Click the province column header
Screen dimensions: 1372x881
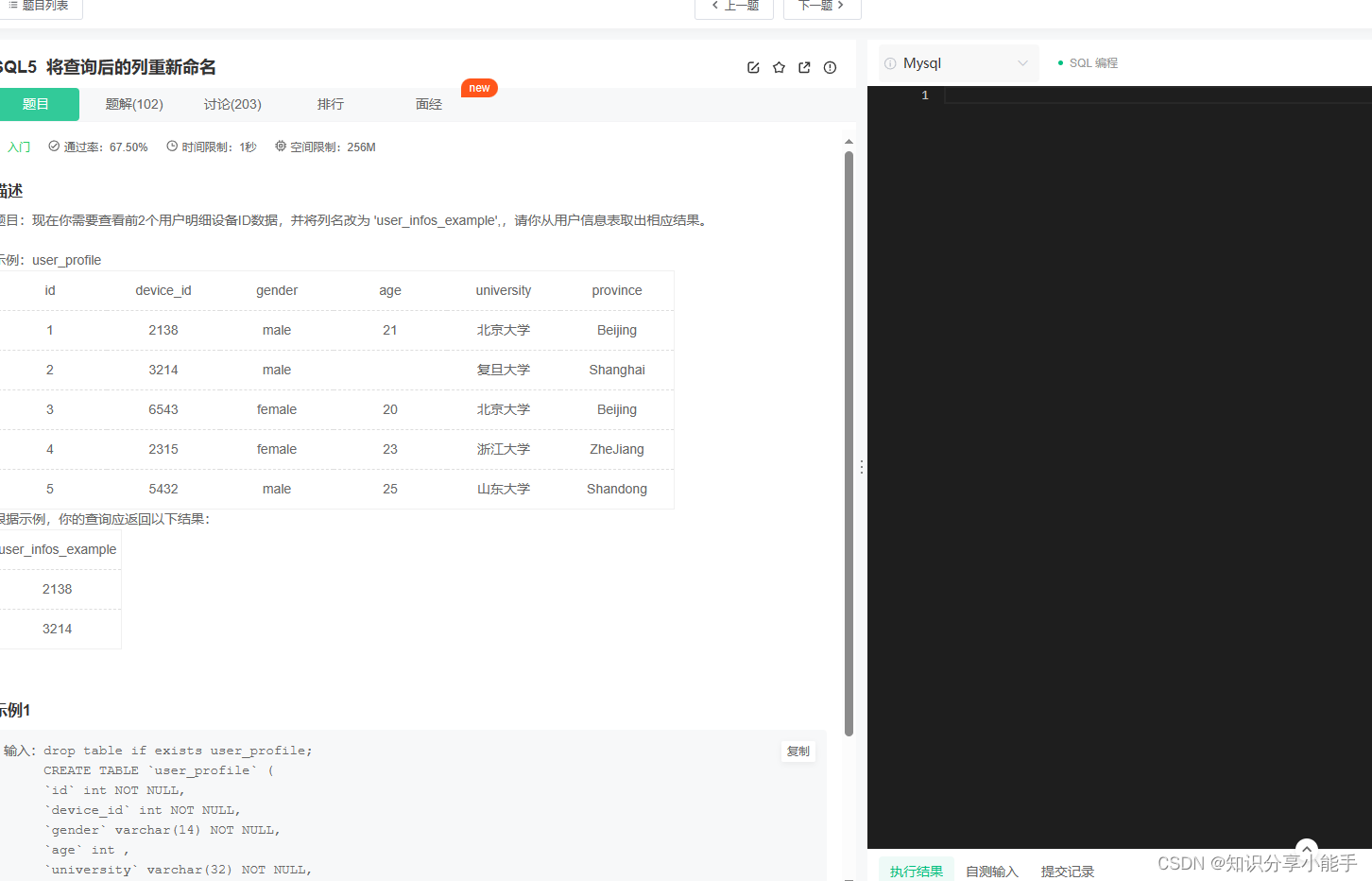[617, 290]
